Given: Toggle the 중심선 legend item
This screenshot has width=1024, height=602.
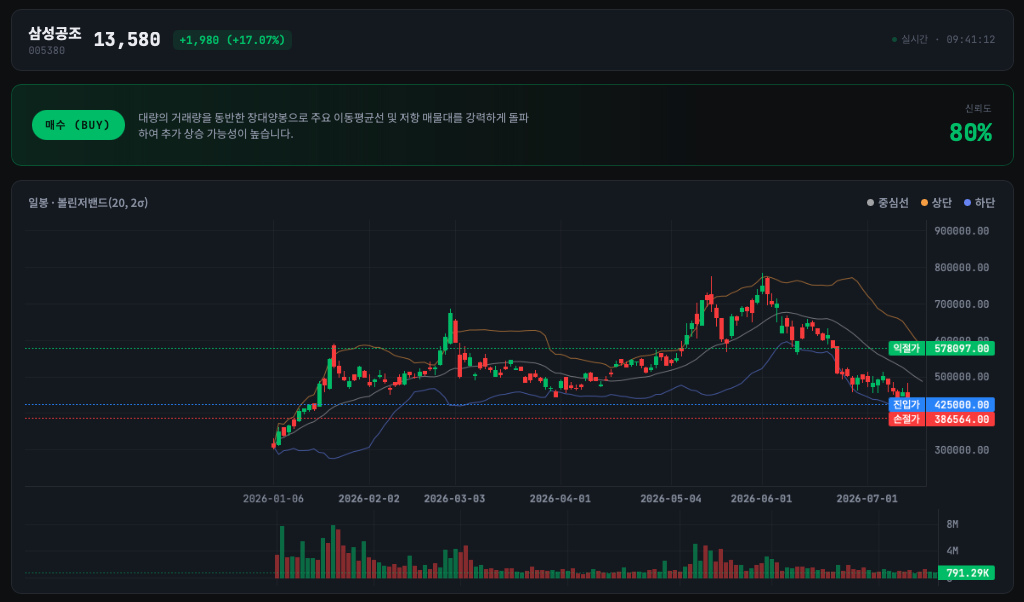Looking at the screenshot, I should tap(888, 203).
